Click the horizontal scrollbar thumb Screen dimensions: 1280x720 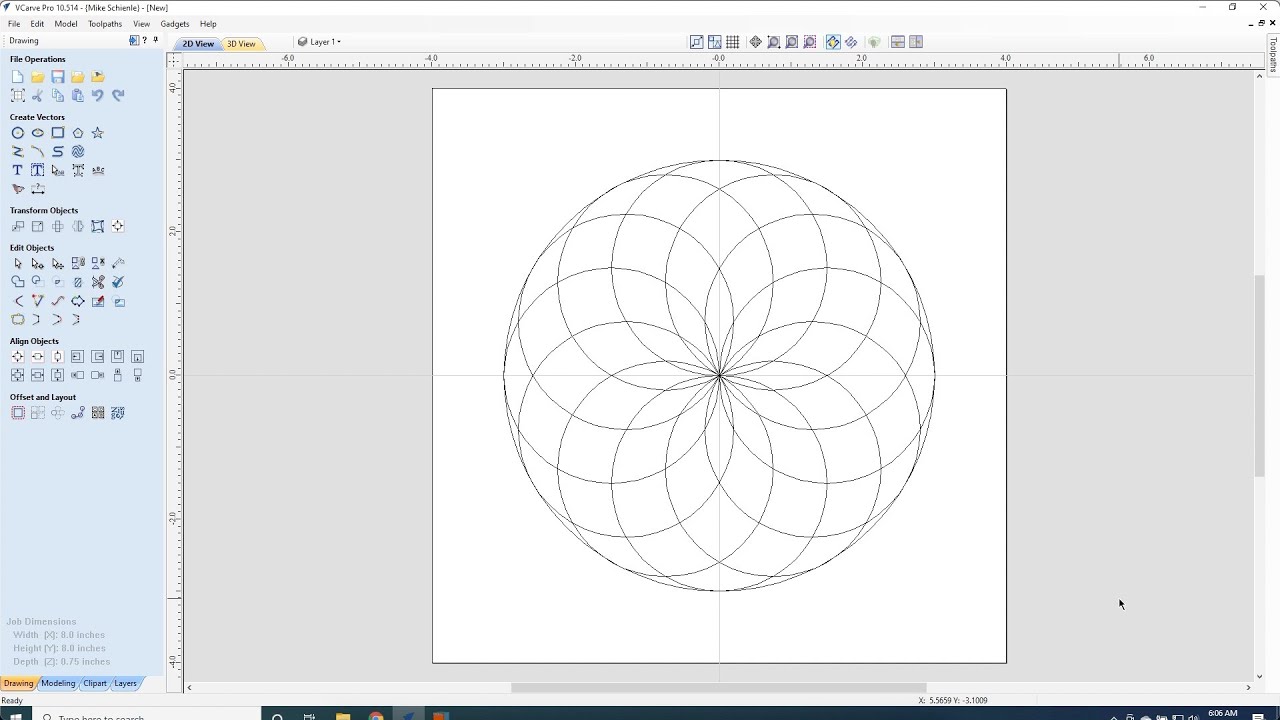pos(718,687)
